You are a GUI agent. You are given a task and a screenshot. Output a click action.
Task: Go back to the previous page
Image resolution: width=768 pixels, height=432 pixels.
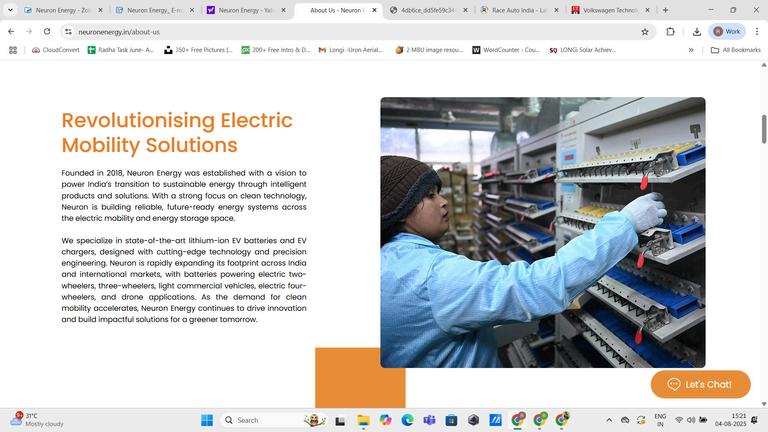click(x=11, y=31)
